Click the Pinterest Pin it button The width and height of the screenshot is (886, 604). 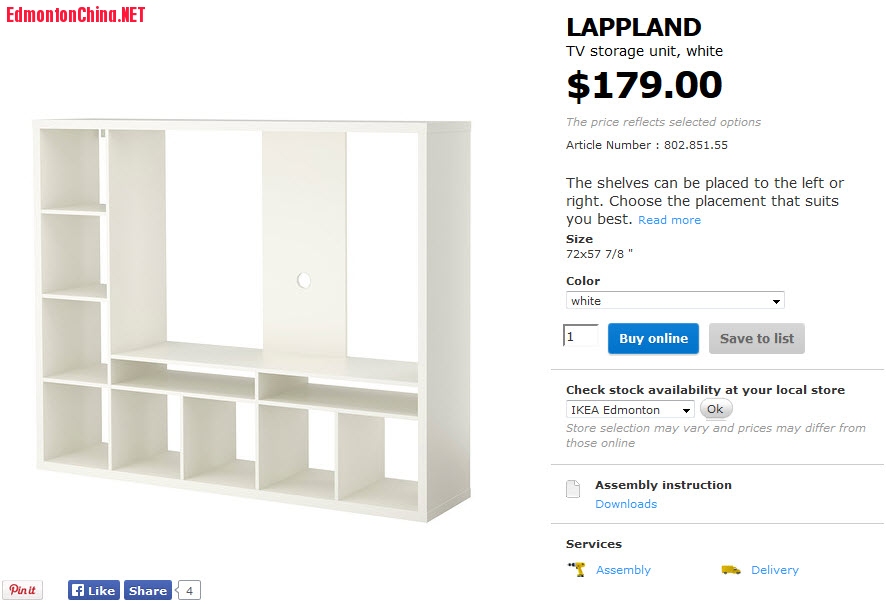coord(22,590)
